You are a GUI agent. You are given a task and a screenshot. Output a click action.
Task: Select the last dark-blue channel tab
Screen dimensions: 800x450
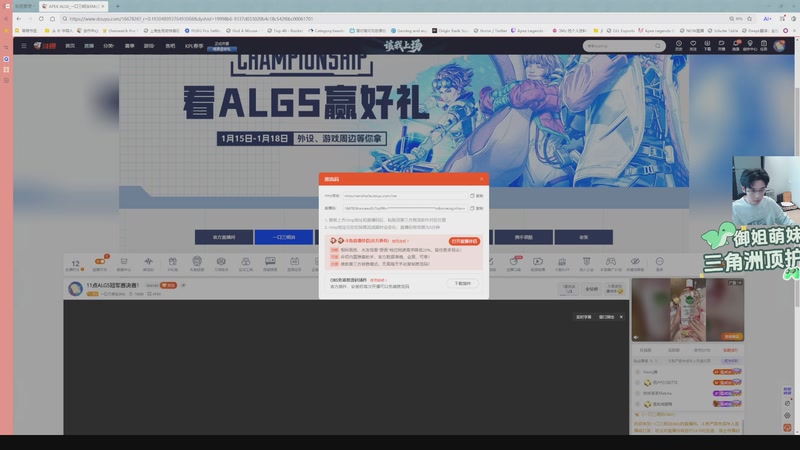click(x=584, y=237)
